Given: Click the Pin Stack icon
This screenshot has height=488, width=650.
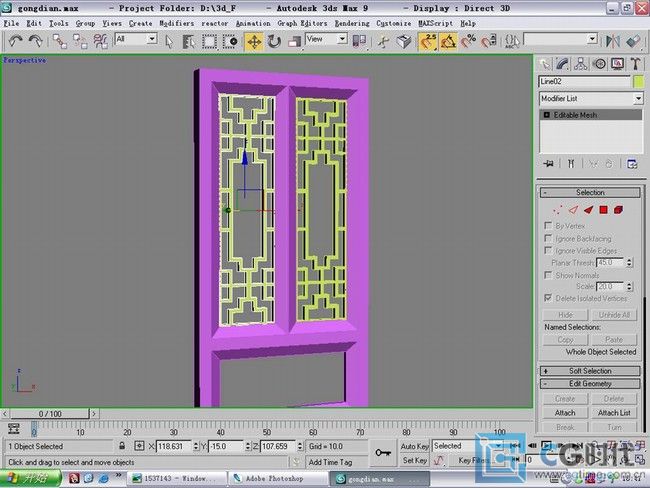Looking at the screenshot, I should [548, 163].
